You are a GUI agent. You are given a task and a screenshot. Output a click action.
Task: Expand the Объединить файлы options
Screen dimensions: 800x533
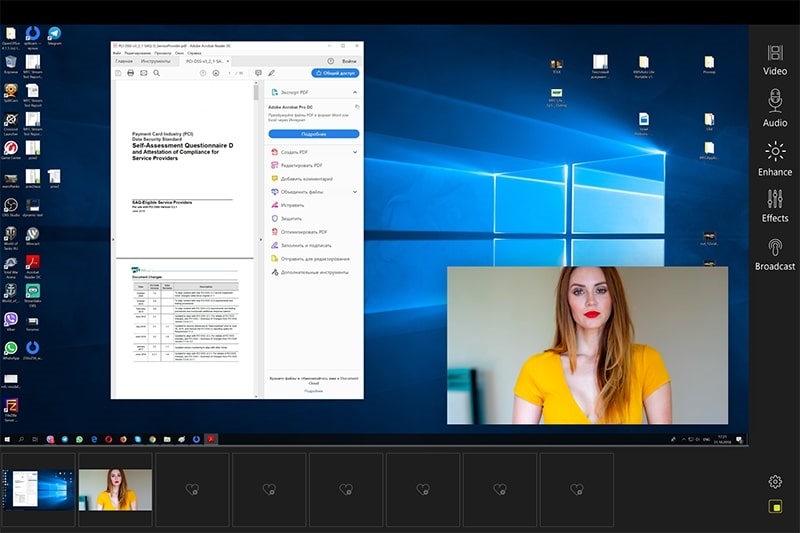355,191
